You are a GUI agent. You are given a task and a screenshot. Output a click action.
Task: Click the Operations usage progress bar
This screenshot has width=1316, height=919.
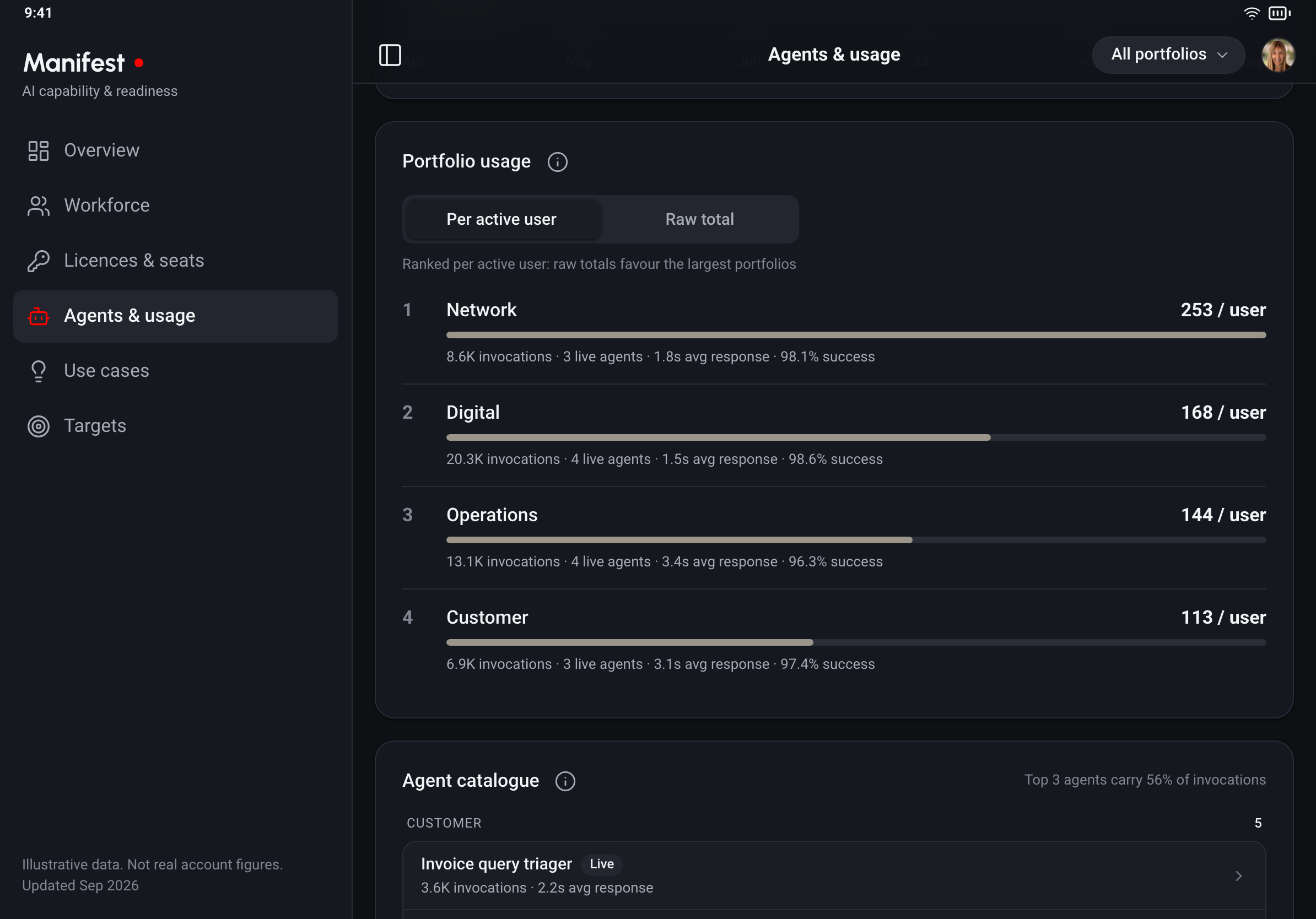[x=856, y=540]
